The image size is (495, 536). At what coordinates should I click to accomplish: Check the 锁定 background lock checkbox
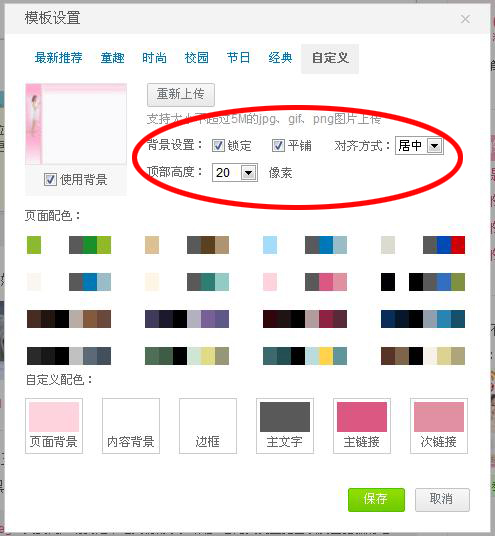(x=218, y=146)
